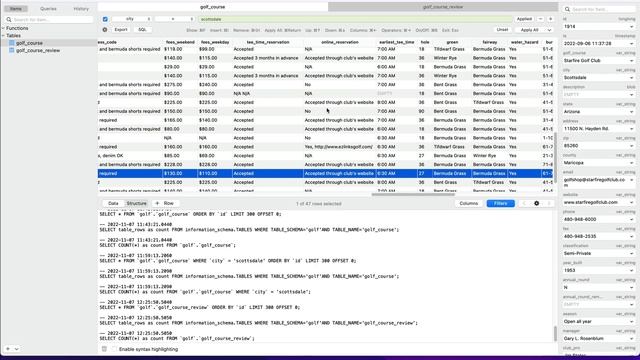
Task: Toggle the city filter checkbox
Action: pyautogui.click(x=105, y=19)
